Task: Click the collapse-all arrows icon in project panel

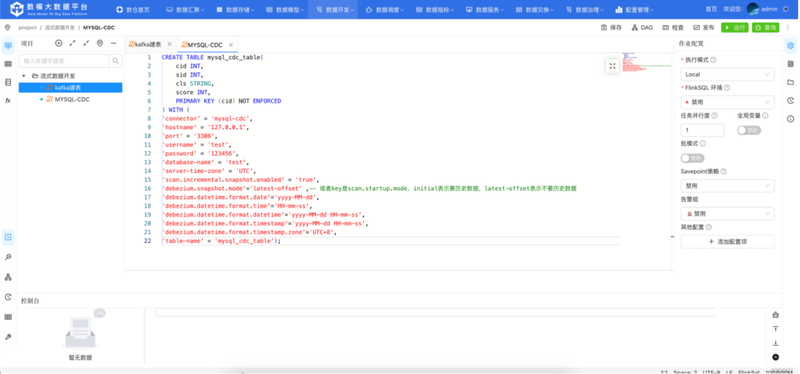Action: pos(86,43)
